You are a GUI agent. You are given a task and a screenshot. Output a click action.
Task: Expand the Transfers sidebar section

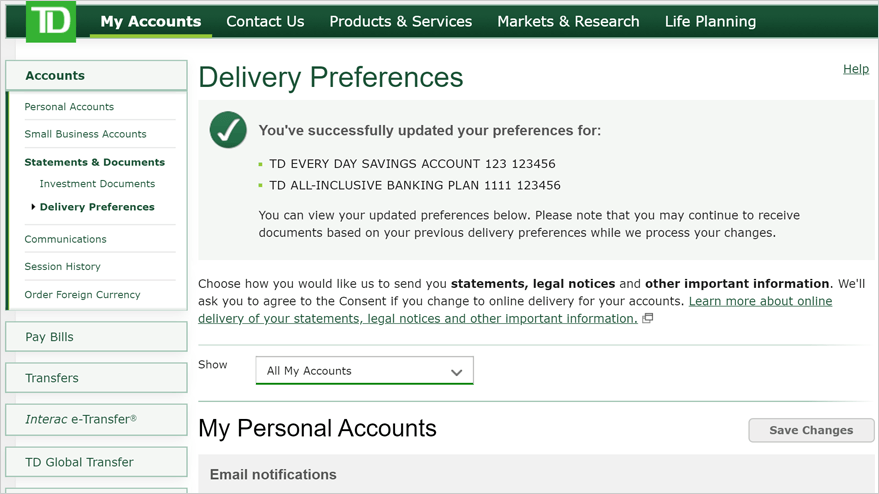pyautogui.click(x=96, y=378)
